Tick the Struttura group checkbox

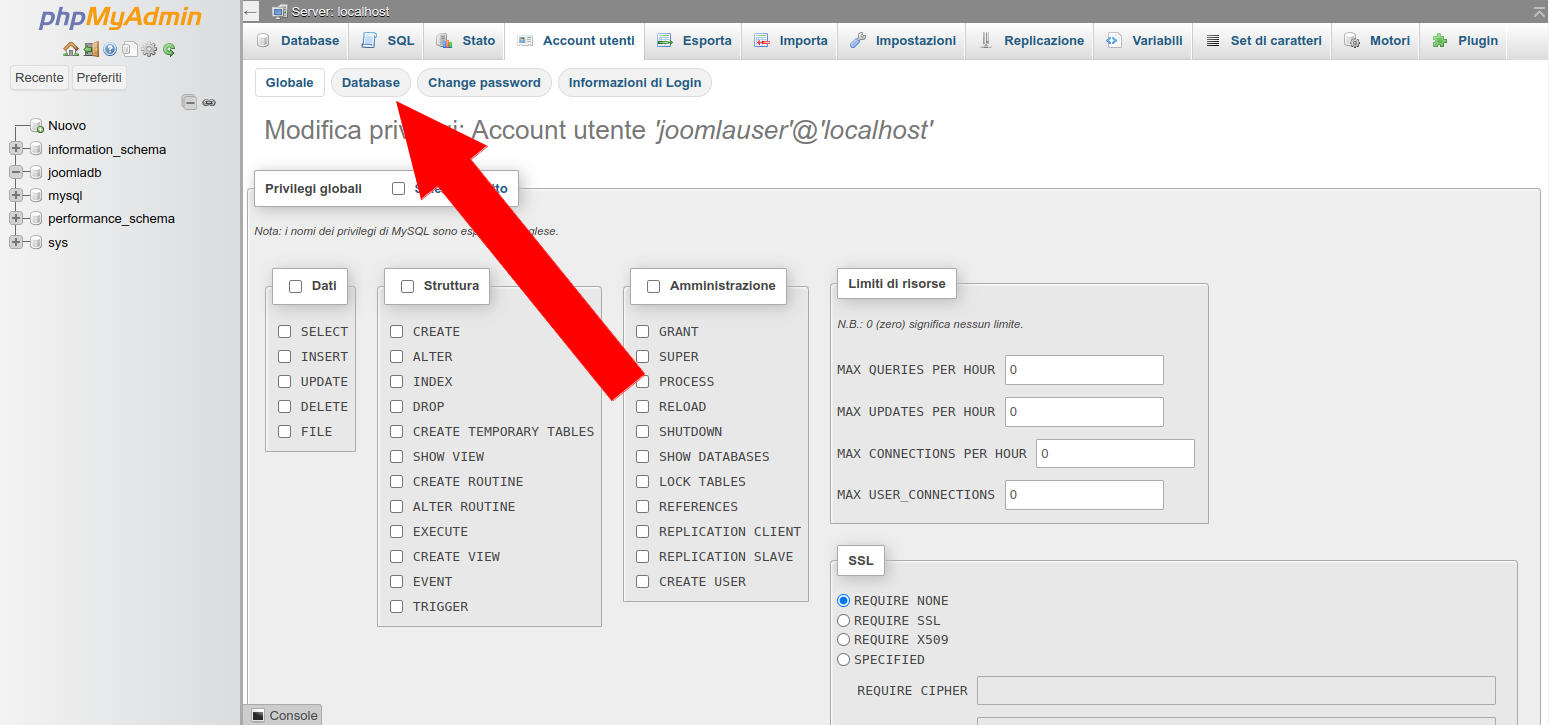tap(407, 286)
